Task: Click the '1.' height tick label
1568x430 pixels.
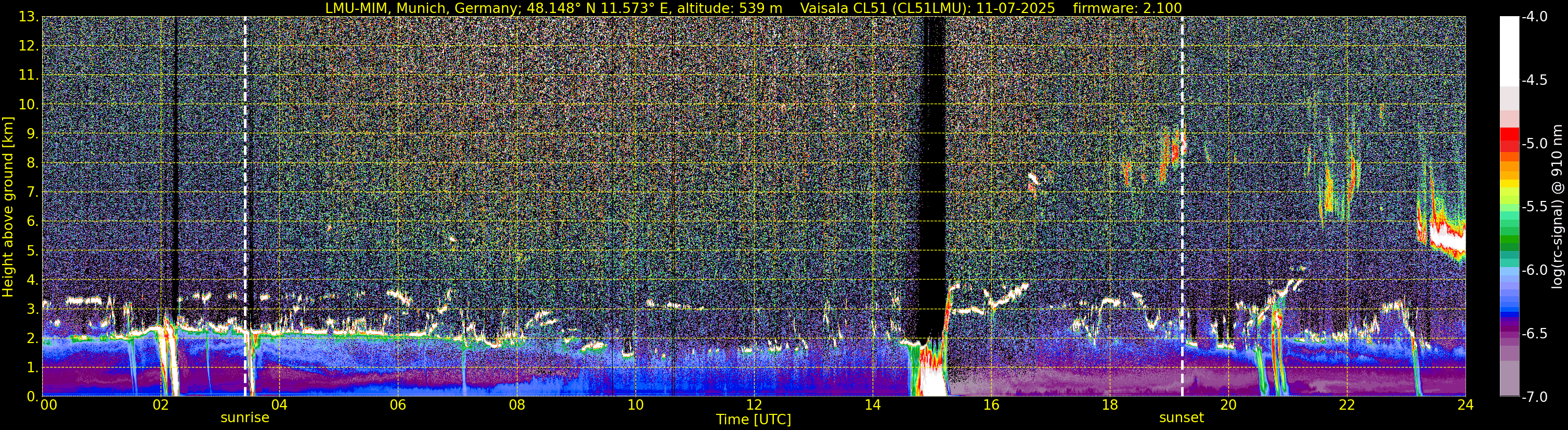Action: click(x=32, y=368)
